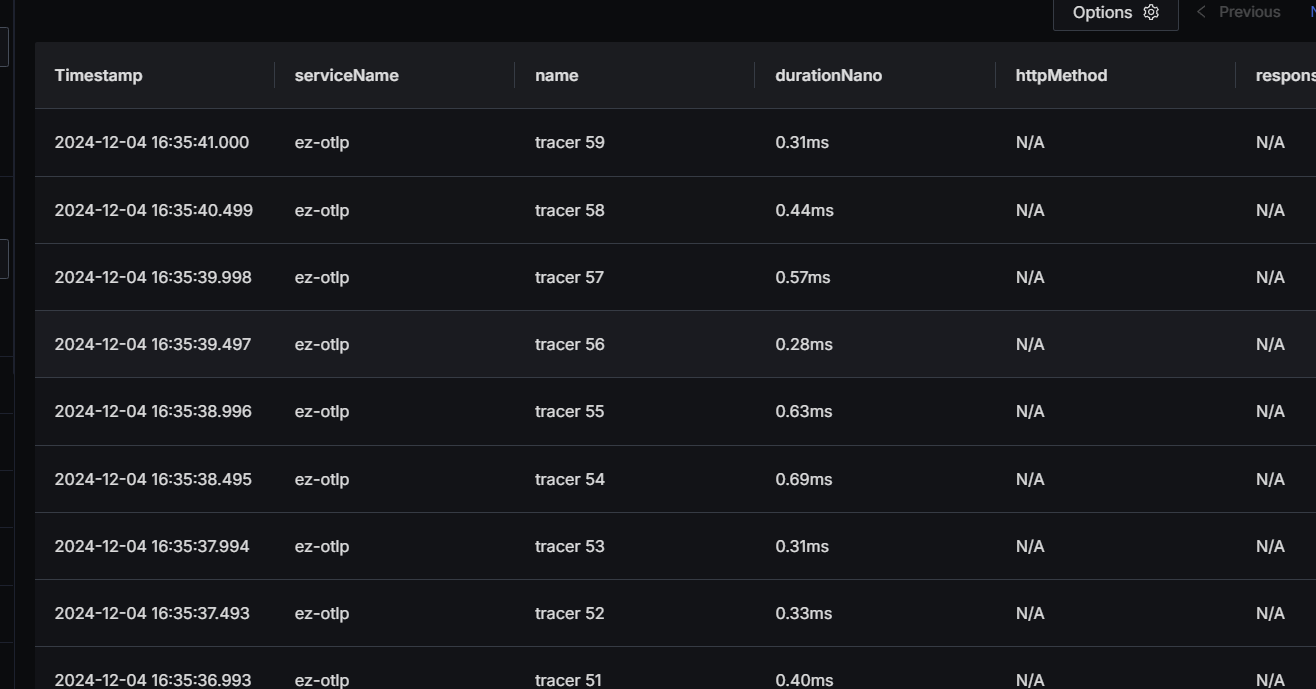
Task: Open span named tracer 56
Action: [569, 344]
